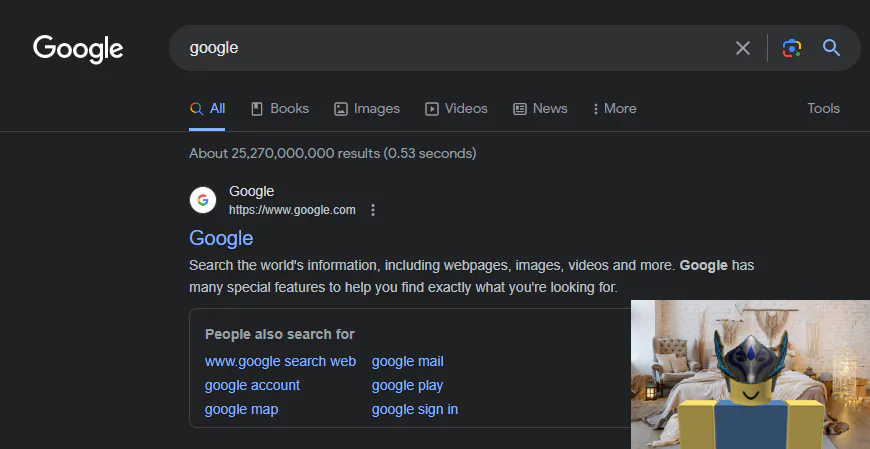Clear the search box with the X icon
The width and height of the screenshot is (870, 449).
tap(743, 48)
